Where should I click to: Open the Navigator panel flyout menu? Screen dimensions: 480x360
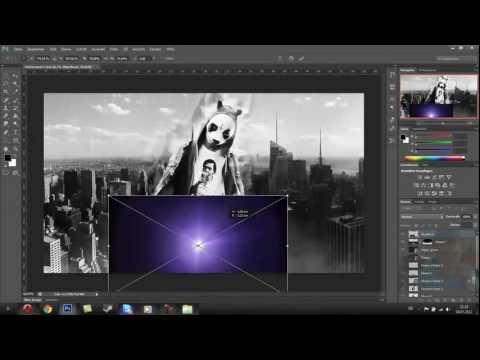point(475,70)
